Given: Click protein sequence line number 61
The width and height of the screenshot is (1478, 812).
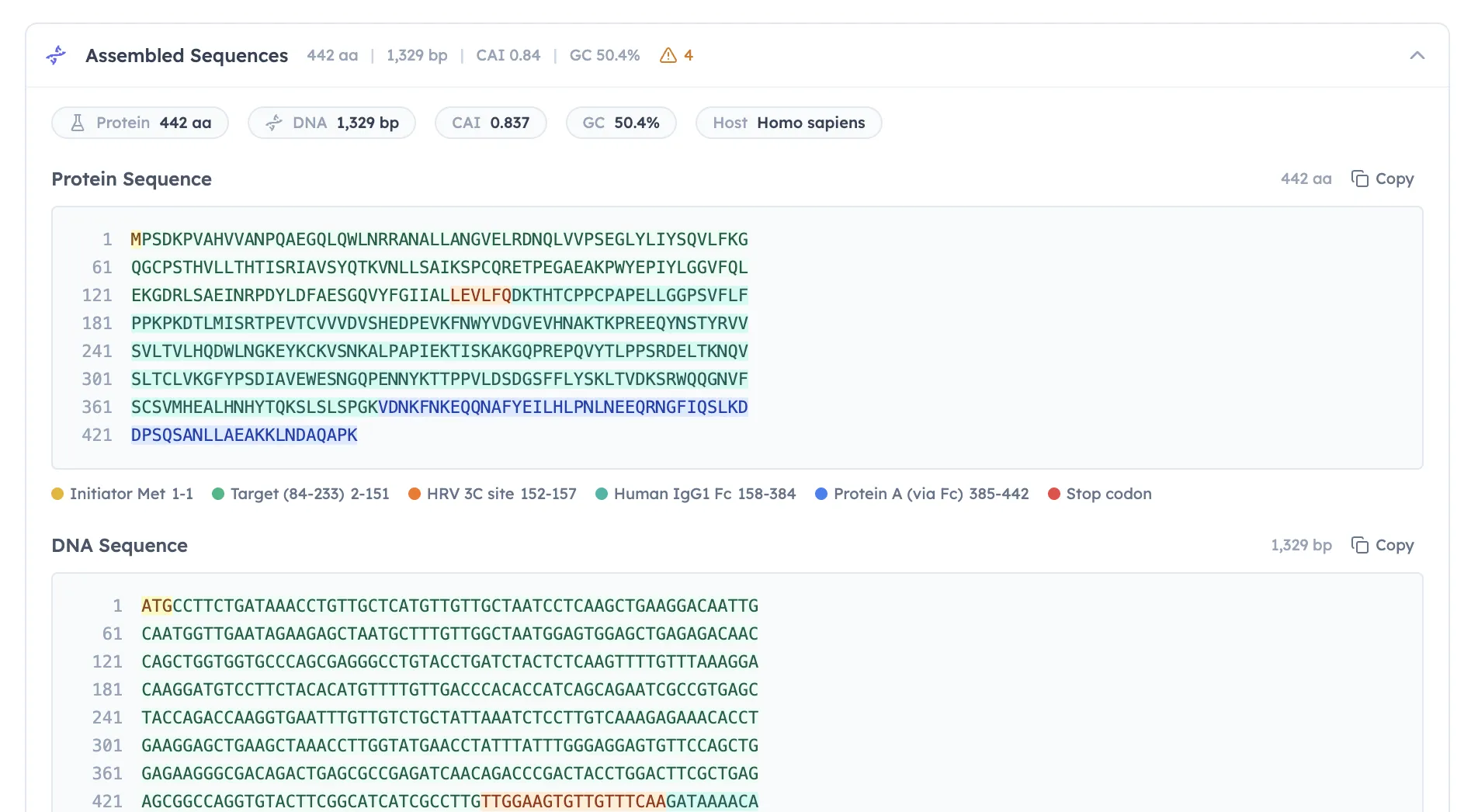Looking at the screenshot, I should coord(102,267).
